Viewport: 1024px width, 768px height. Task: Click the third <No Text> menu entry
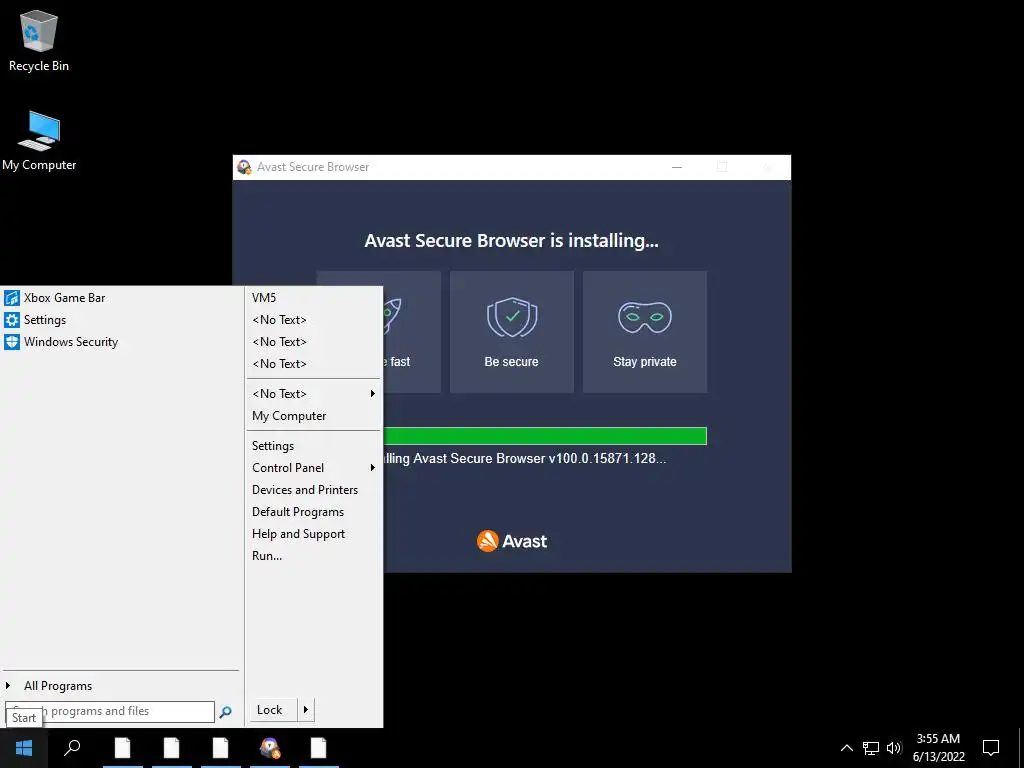pyautogui.click(x=280, y=364)
